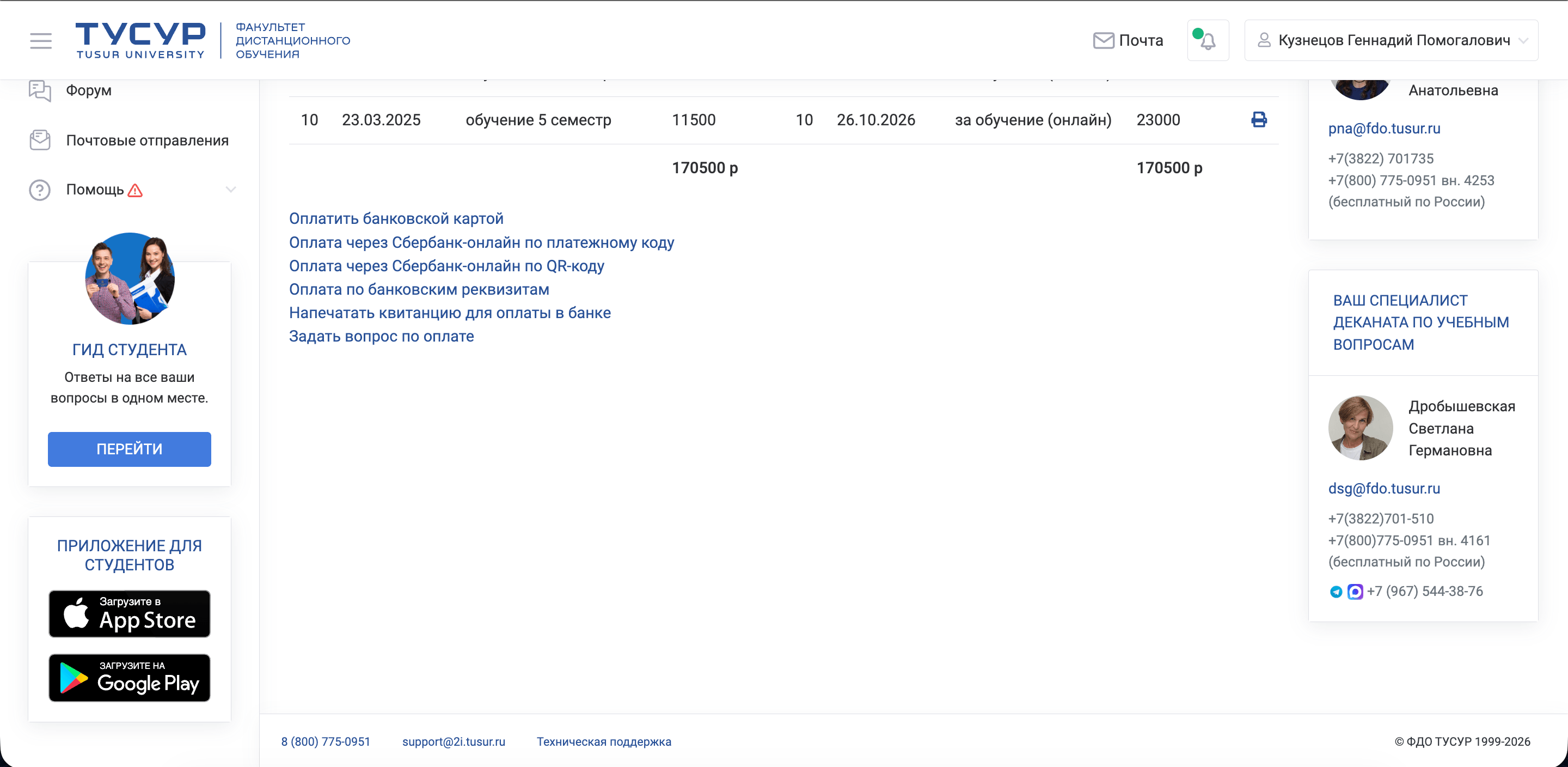Image resolution: width=1568 pixels, height=767 pixels.
Task: Select the cell обучение 5 семестр
Action: coord(538,120)
